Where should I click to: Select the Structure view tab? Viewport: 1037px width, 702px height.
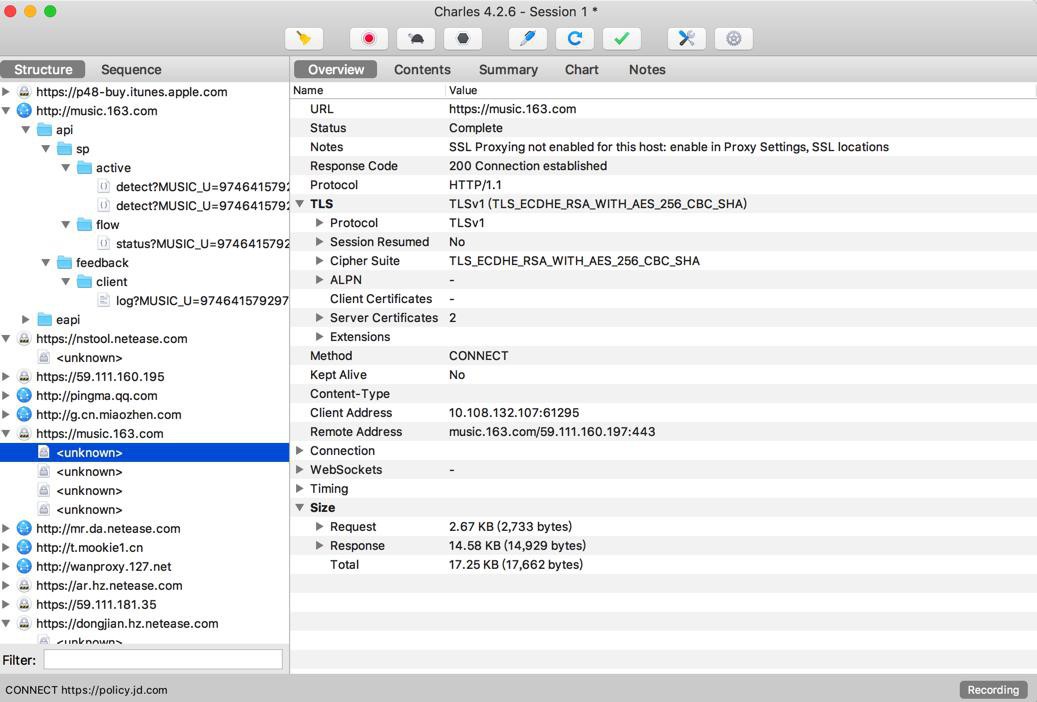tap(43, 69)
